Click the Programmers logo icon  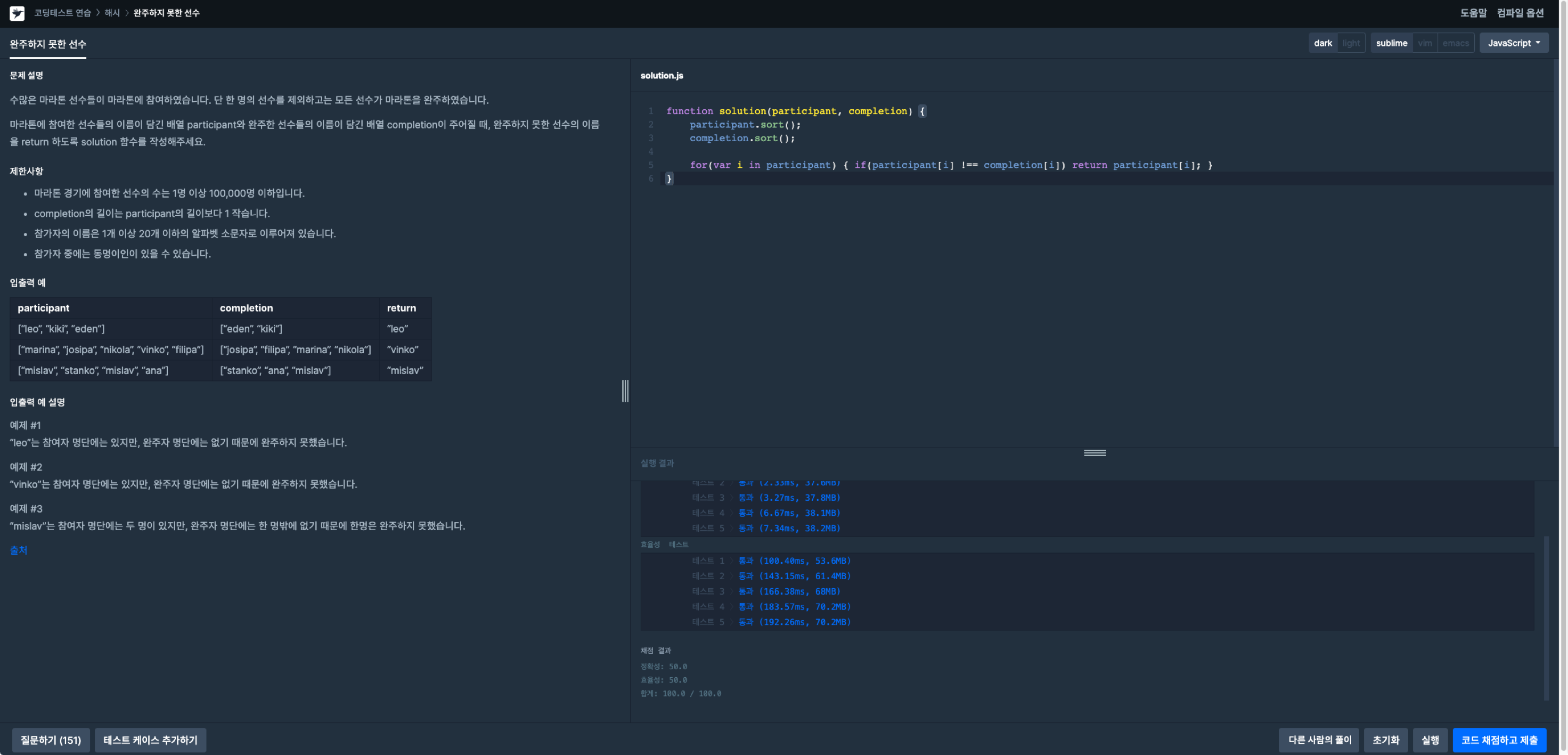click(x=17, y=13)
